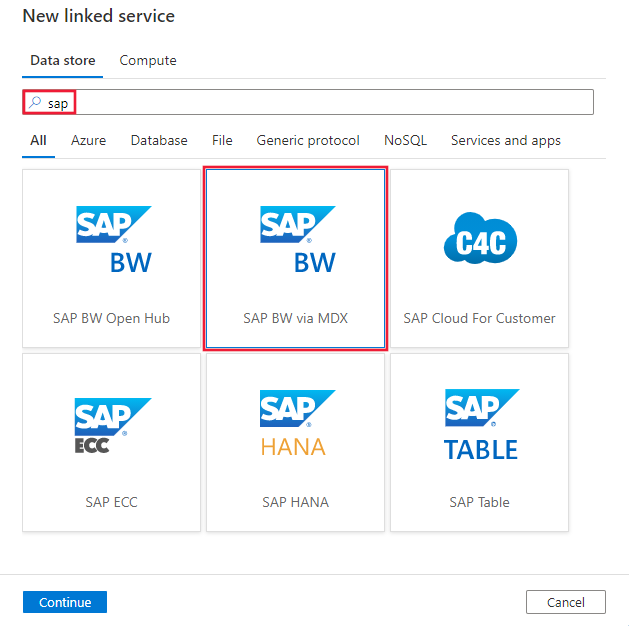This screenshot has width=629, height=626.
Task: Click the SAP BW via MDX logo
Action: tap(297, 240)
